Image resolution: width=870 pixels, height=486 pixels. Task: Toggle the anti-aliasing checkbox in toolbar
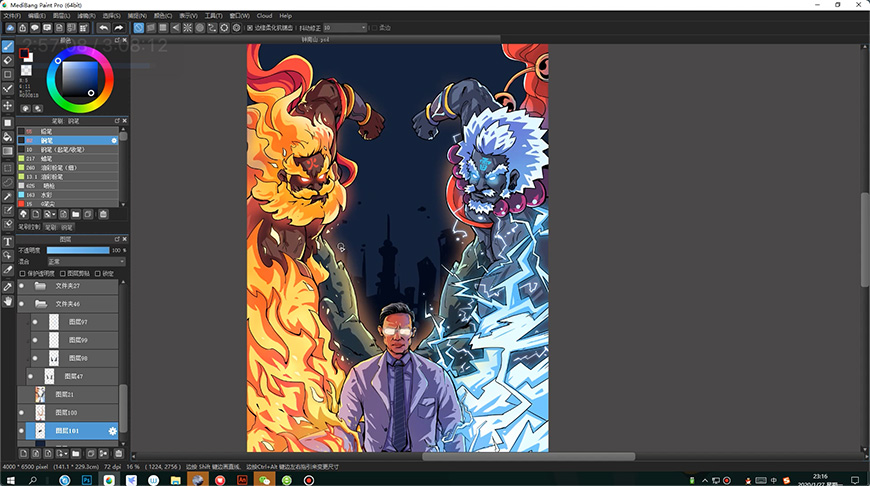point(250,28)
